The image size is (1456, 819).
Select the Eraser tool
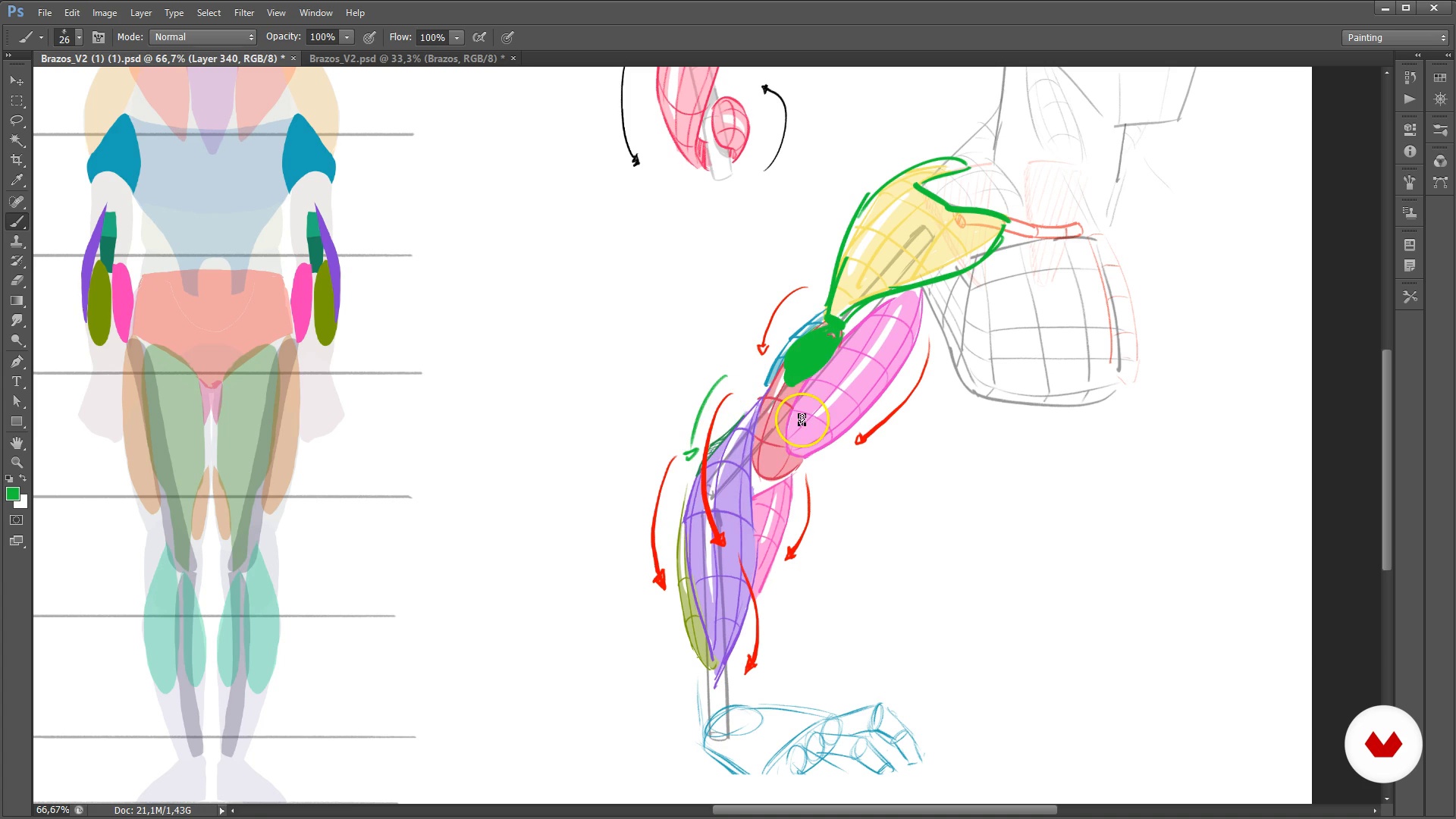17,281
